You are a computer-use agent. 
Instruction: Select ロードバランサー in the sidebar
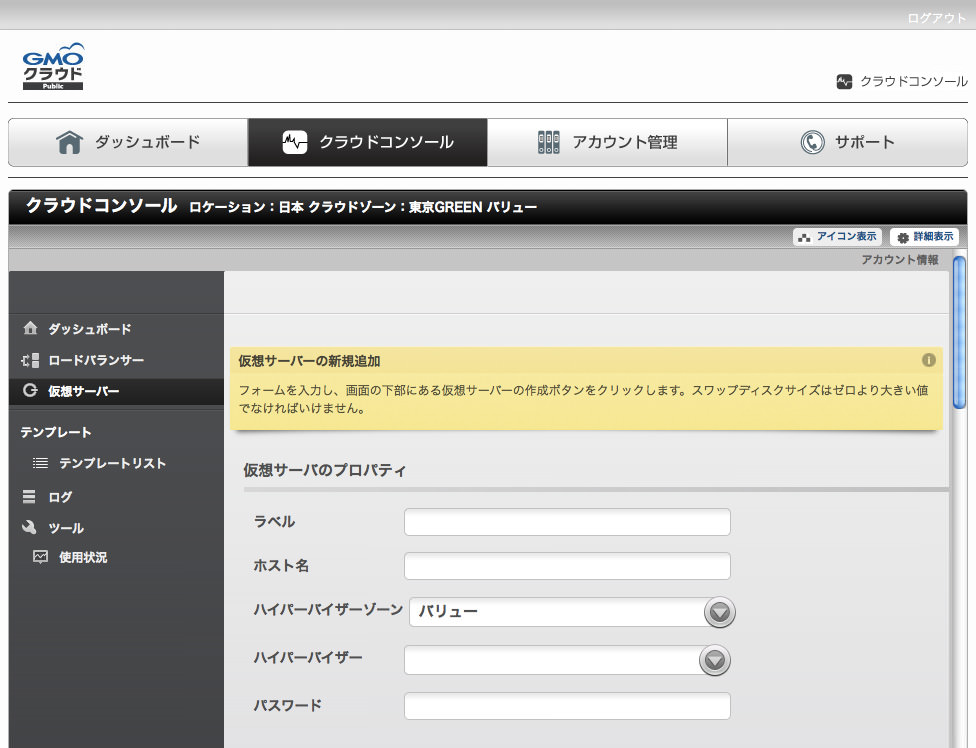[95, 360]
